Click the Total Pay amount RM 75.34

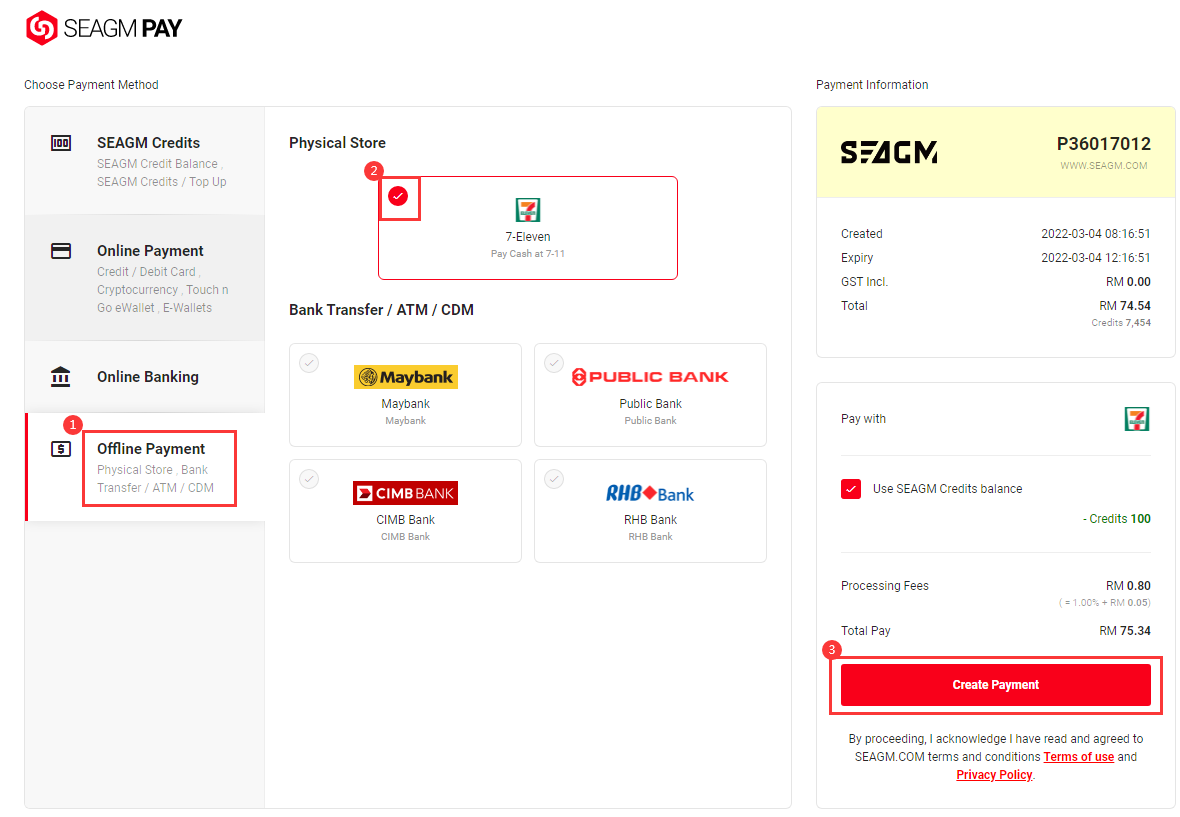[x=1124, y=630]
